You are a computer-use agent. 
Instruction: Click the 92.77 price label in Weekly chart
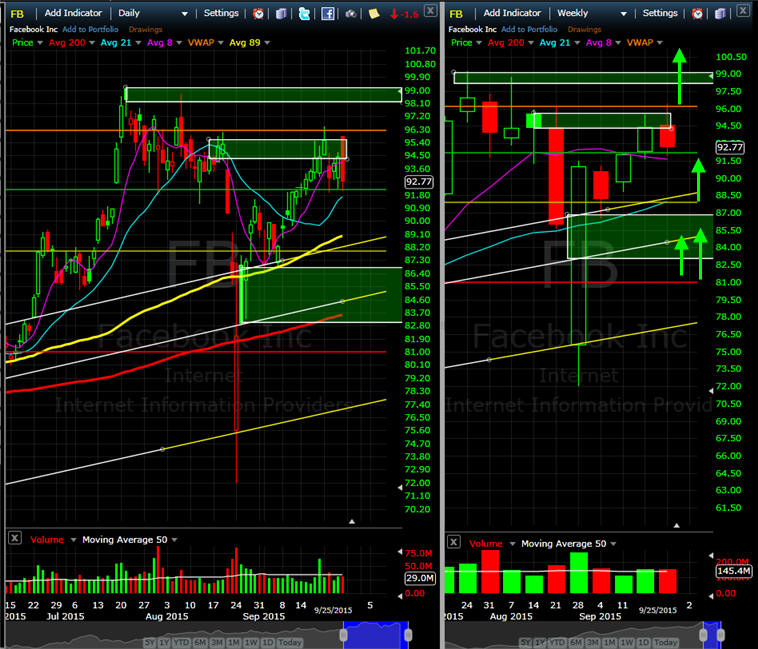pos(729,147)
